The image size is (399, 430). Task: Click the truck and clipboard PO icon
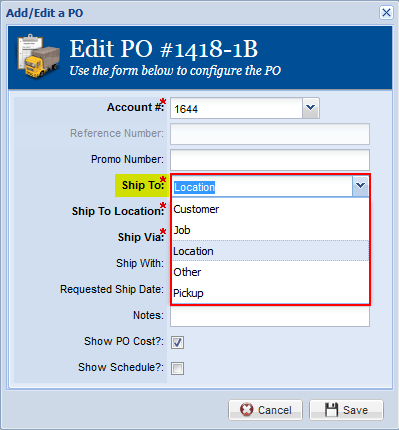38,56
